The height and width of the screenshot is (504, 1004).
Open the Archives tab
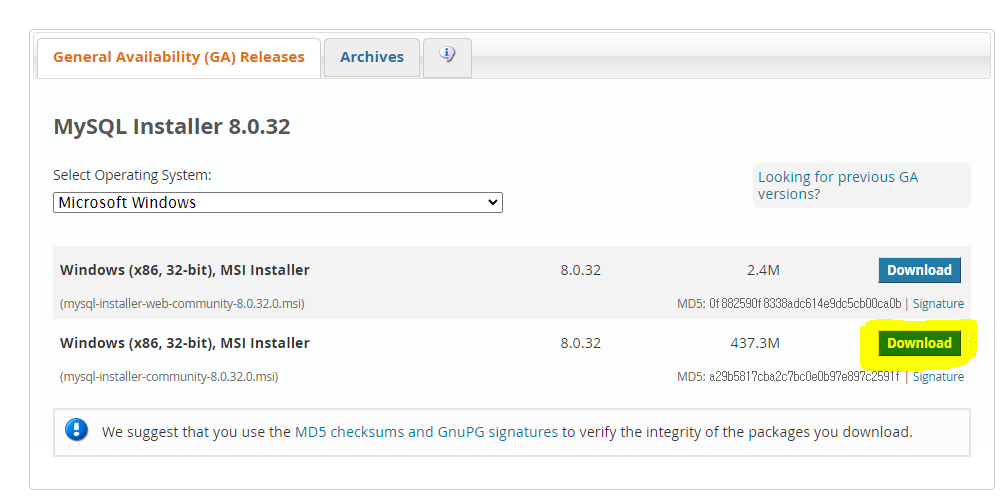tap(372, 58)
